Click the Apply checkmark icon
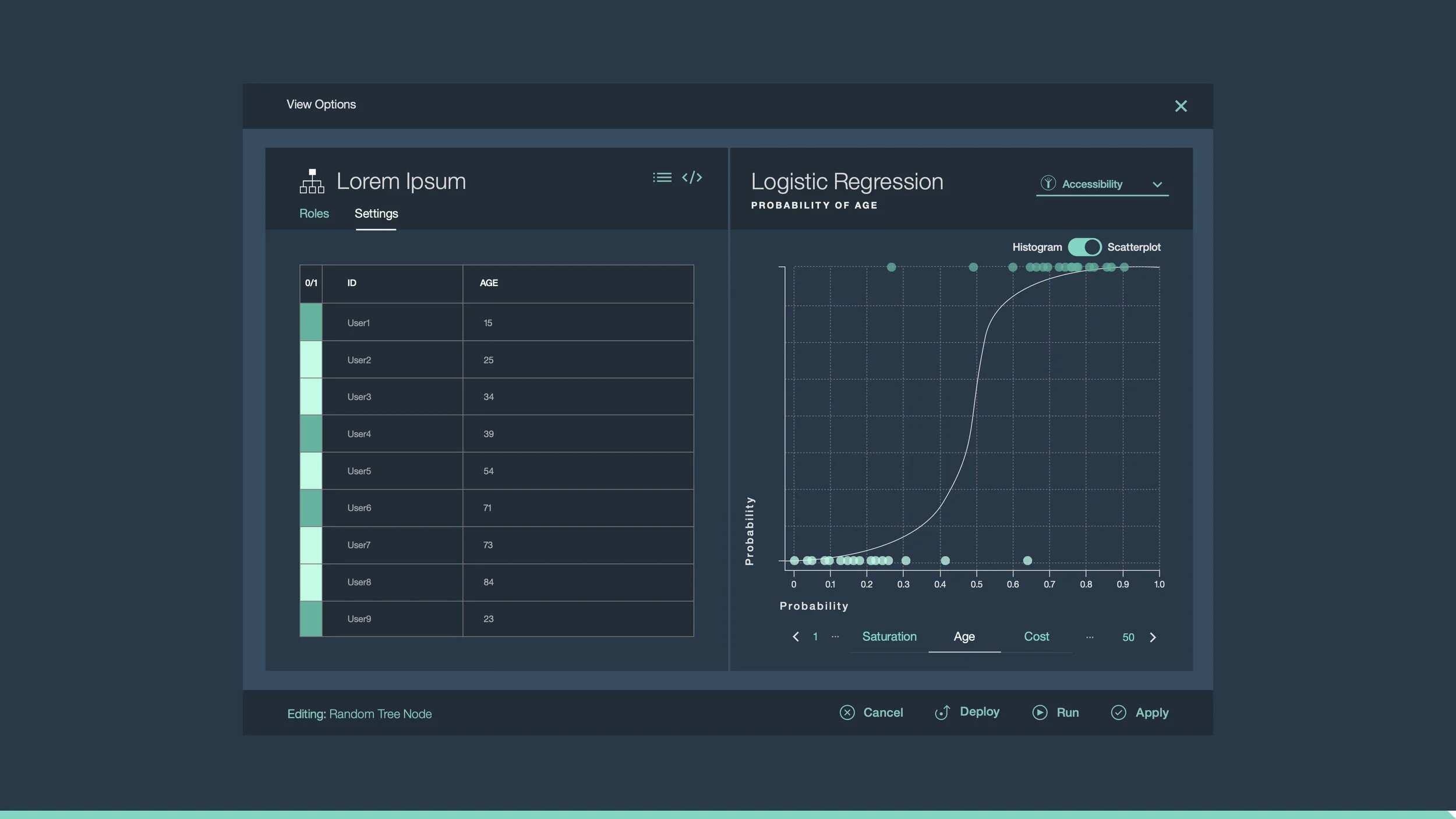This screenshot has height=819, width=1456. pyautogui.click(x=1119, y=712)
